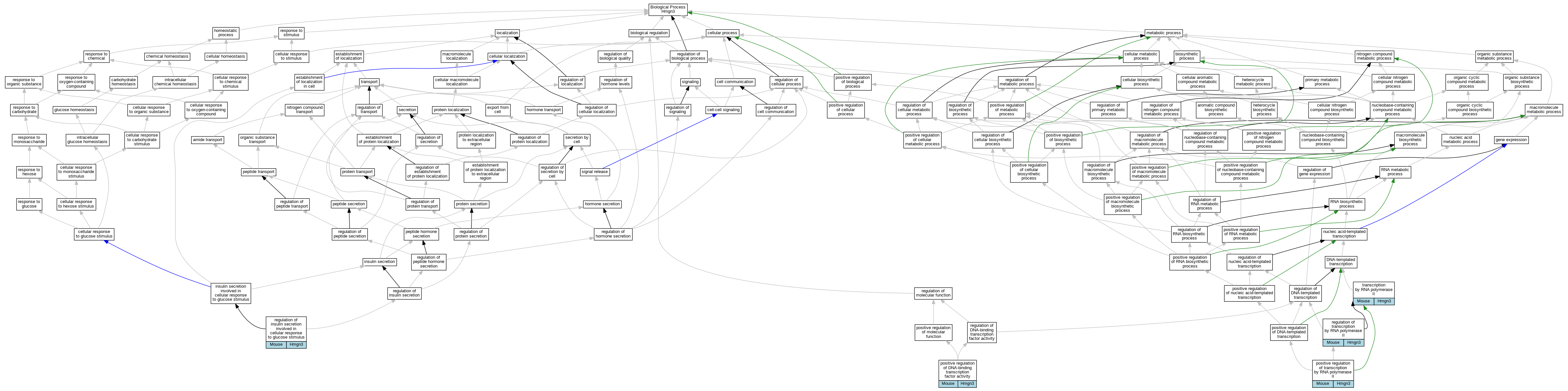
Task: Click the 'export from cell' node
Action: 498,109
